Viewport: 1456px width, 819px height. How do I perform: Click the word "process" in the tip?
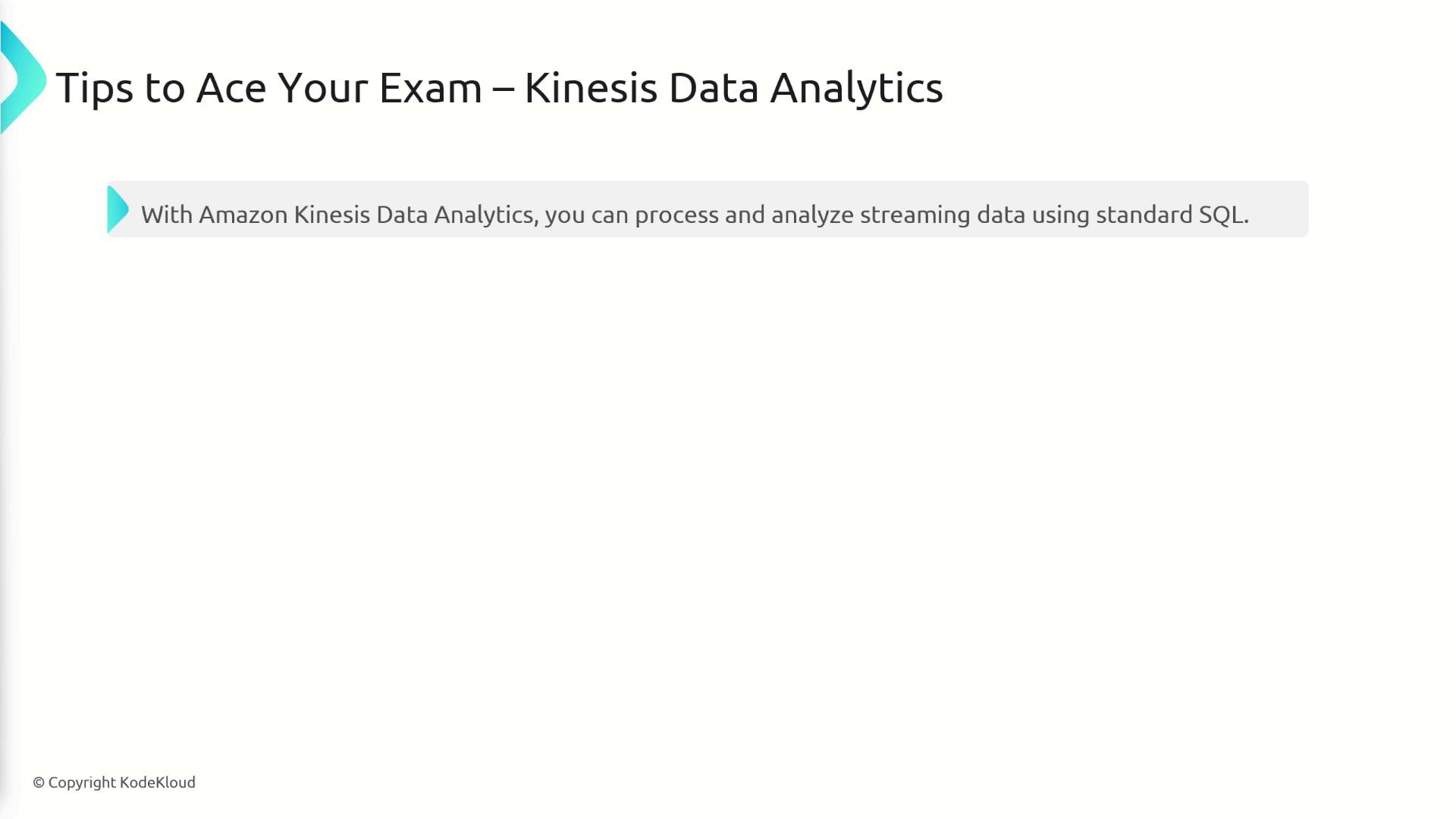[676, 215]
